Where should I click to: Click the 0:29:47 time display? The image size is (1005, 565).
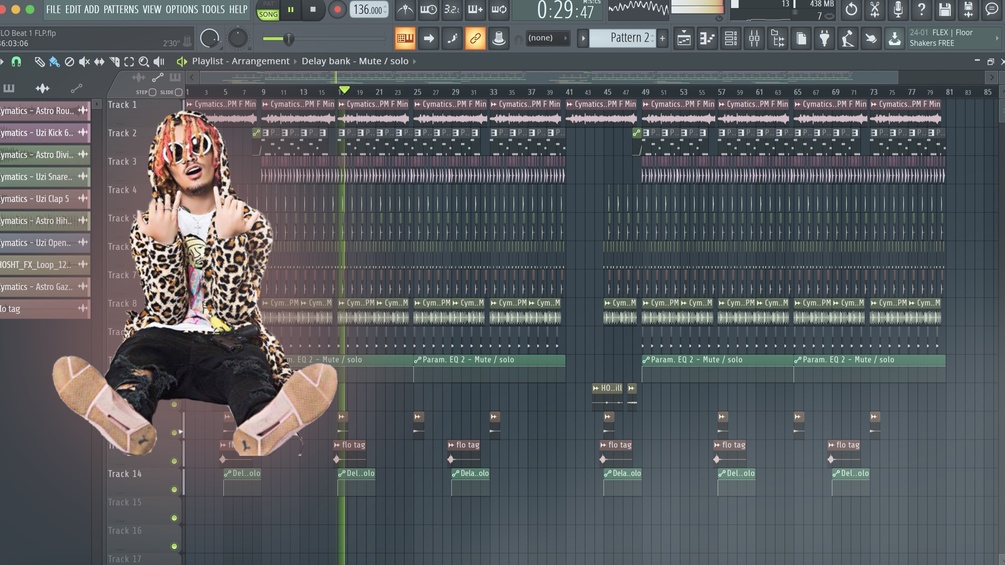coord(566,10)
